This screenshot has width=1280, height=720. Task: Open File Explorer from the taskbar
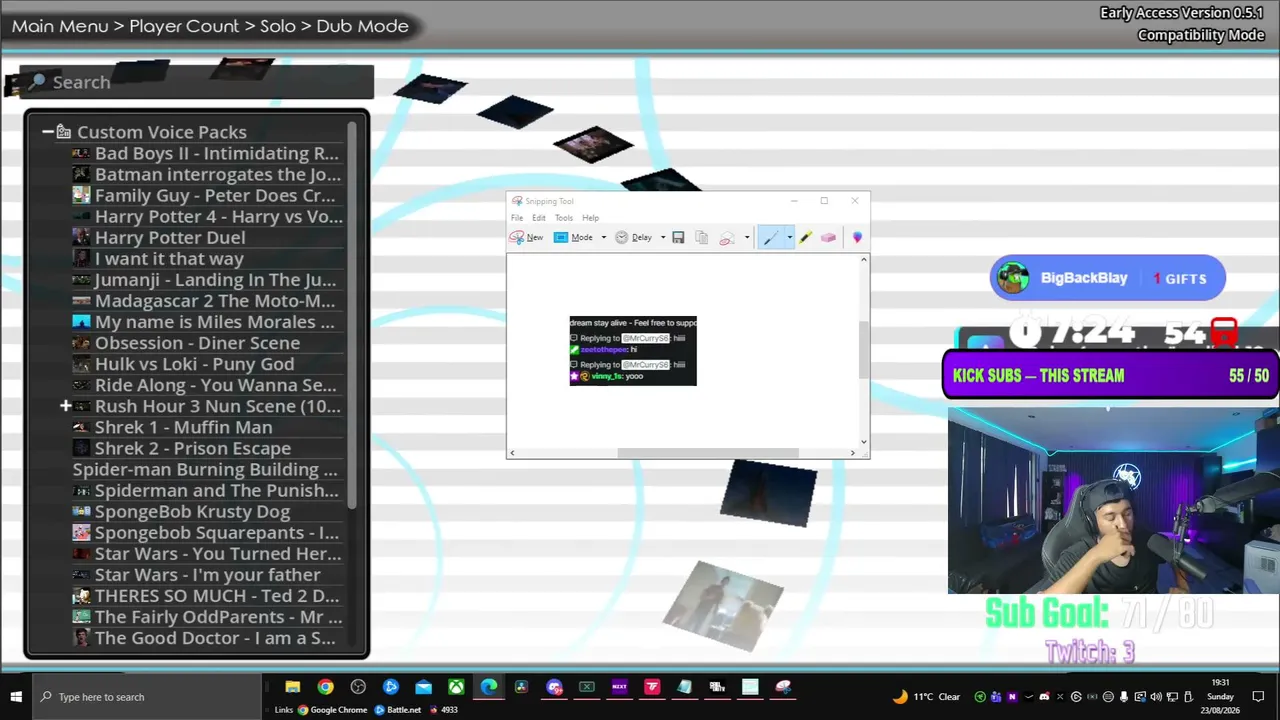pos(292,687)
